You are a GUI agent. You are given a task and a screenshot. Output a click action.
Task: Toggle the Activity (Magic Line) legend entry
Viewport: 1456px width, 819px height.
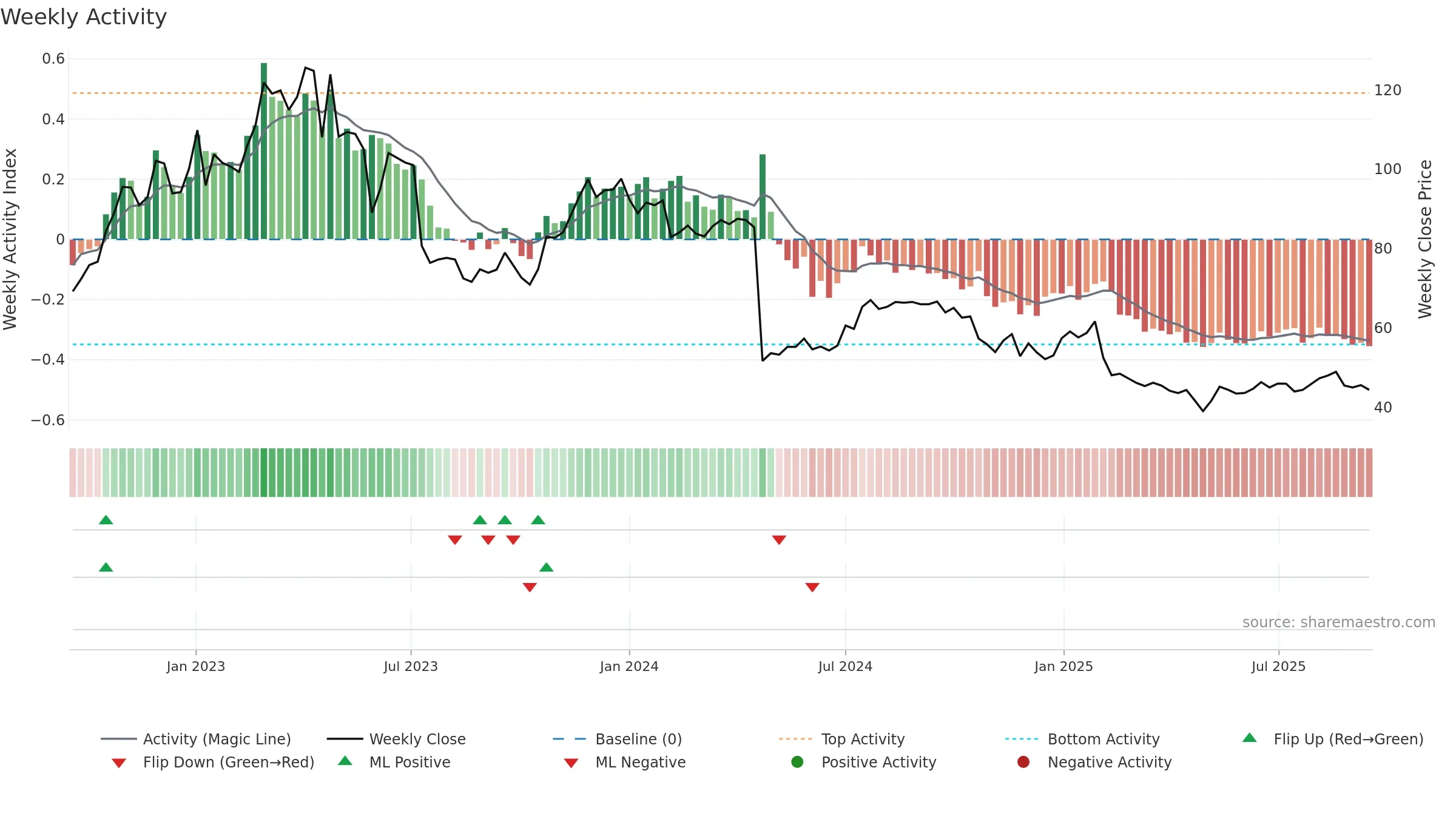click(196, 739)
